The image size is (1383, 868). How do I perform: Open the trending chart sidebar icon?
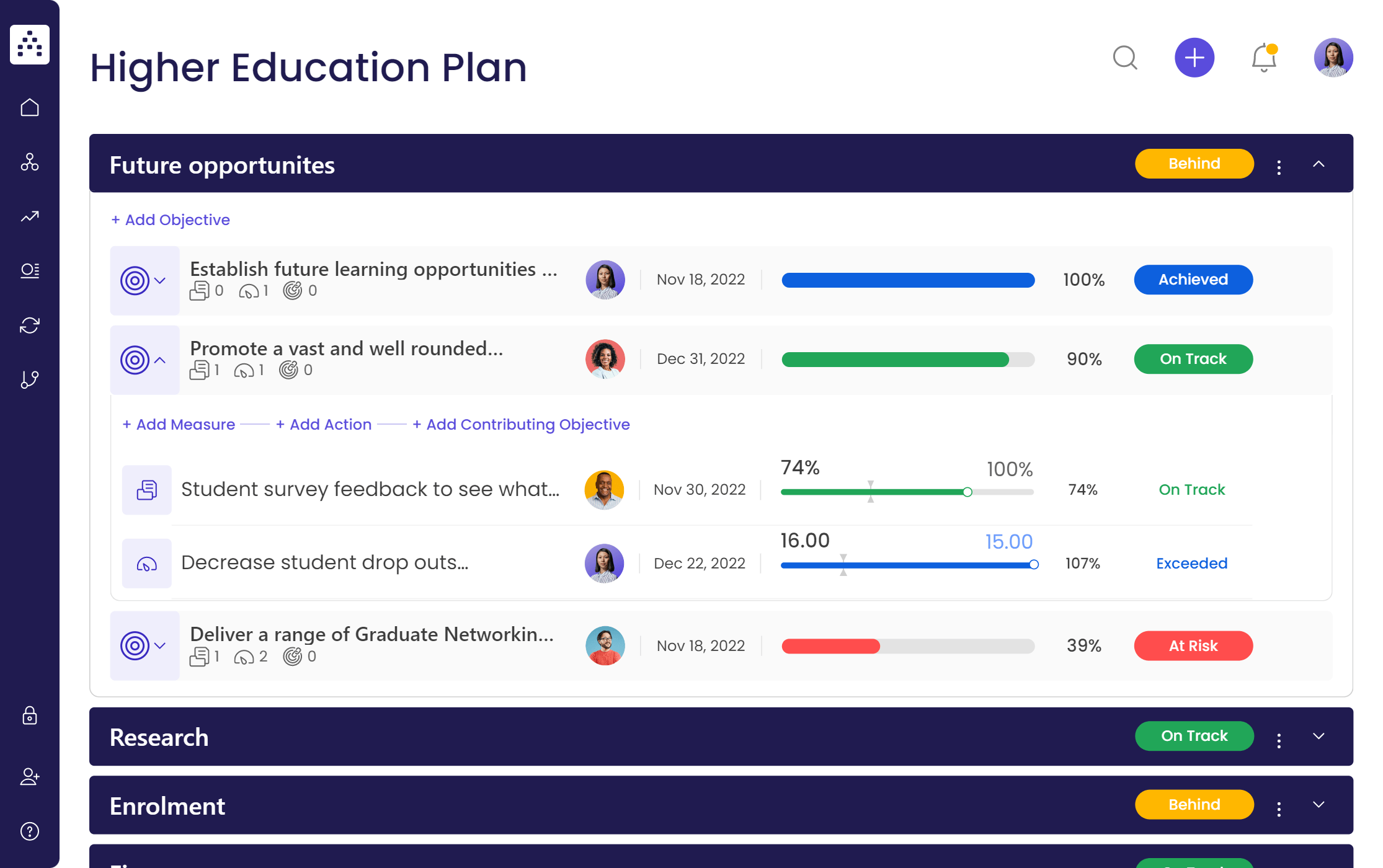(30, 216)
